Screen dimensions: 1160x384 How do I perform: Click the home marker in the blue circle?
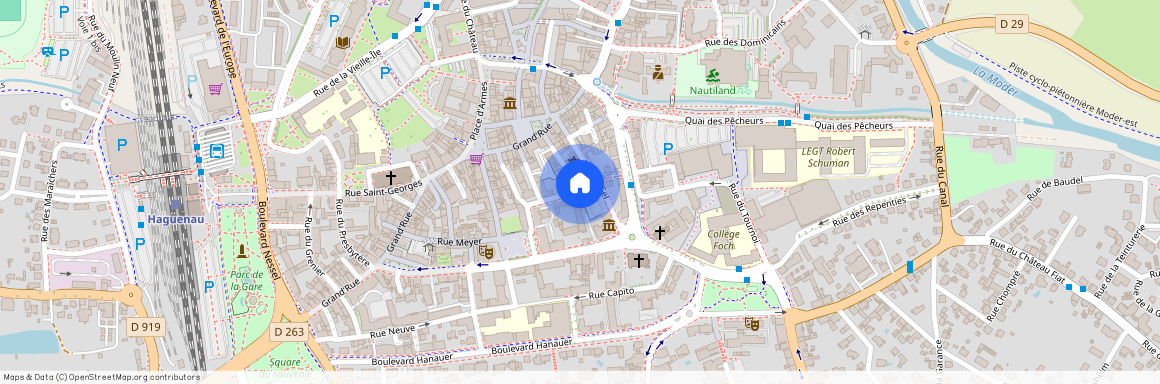click(580, 183)
